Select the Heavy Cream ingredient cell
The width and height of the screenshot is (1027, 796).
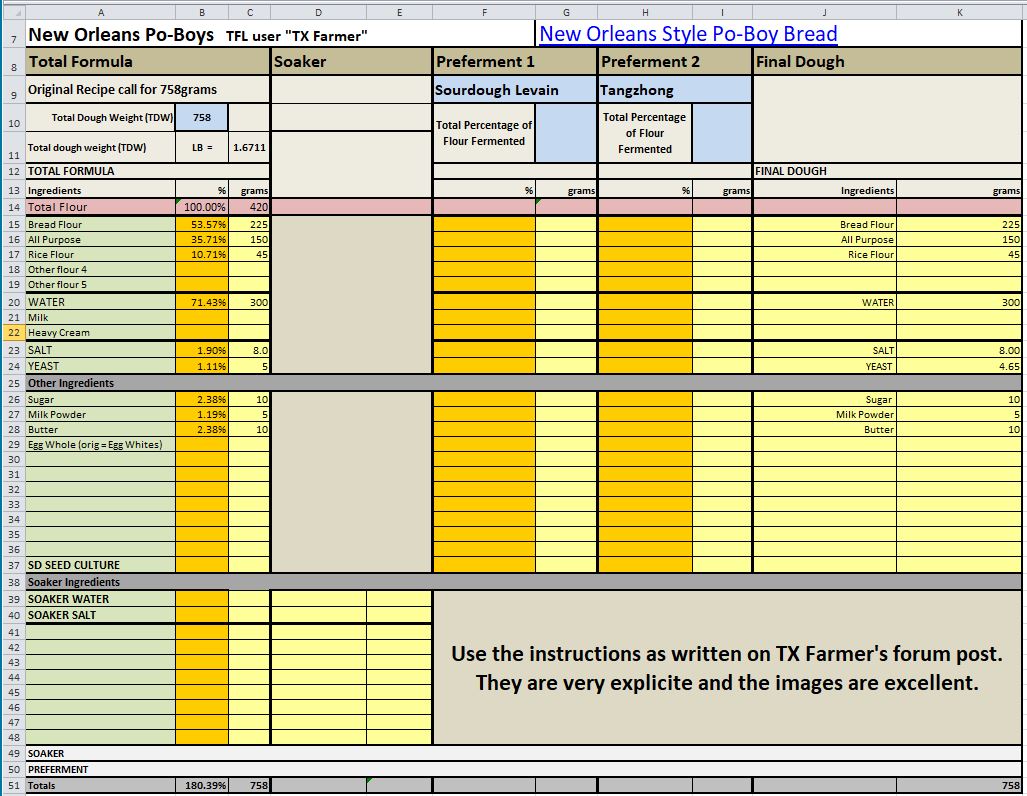(99, 333)
